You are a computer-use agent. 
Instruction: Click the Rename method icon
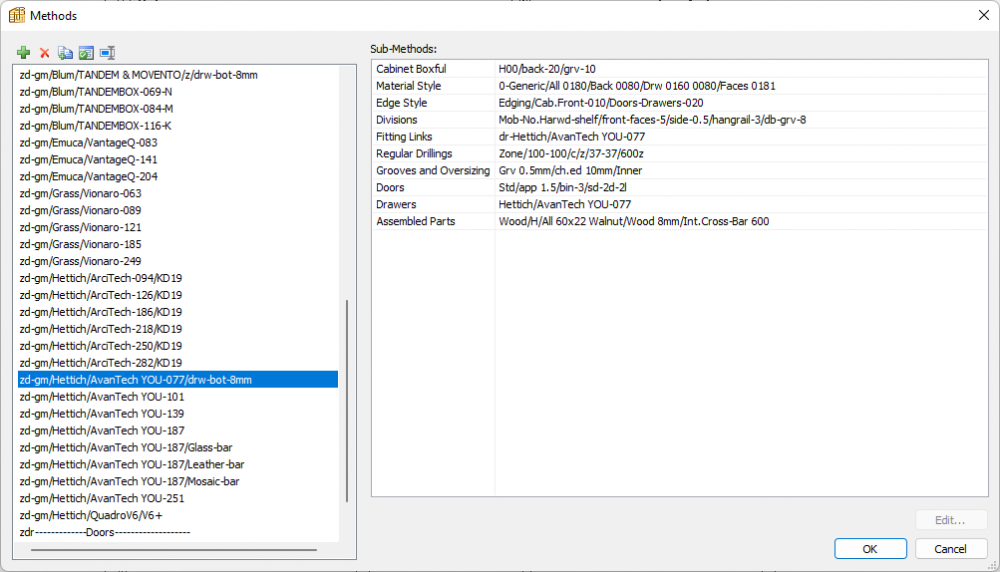click(x=107, y=53)
